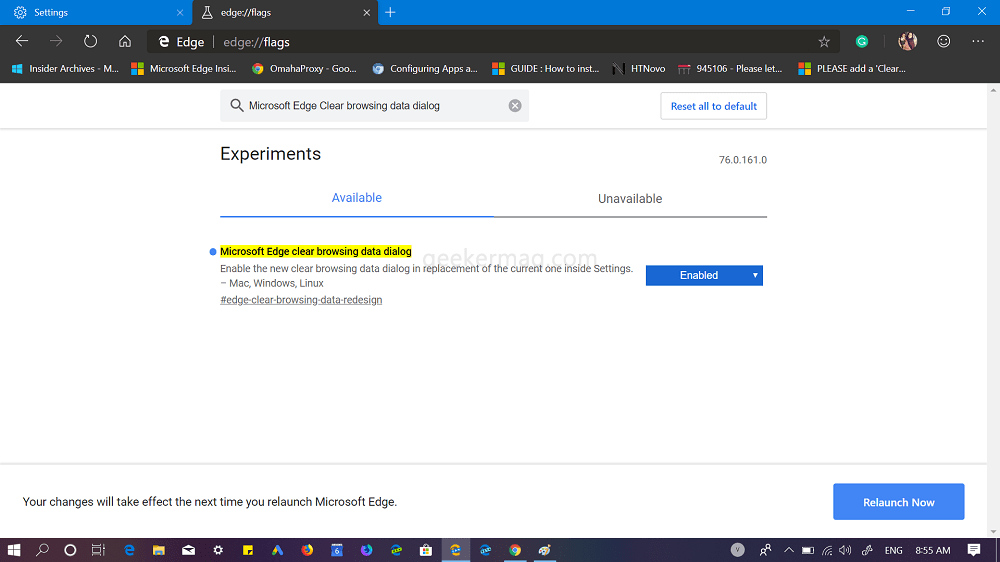Go back using the back arrow
Image resolution: width=1000 pixels, height=562 pixels.
pyautogui.click(x=22, y=41)
